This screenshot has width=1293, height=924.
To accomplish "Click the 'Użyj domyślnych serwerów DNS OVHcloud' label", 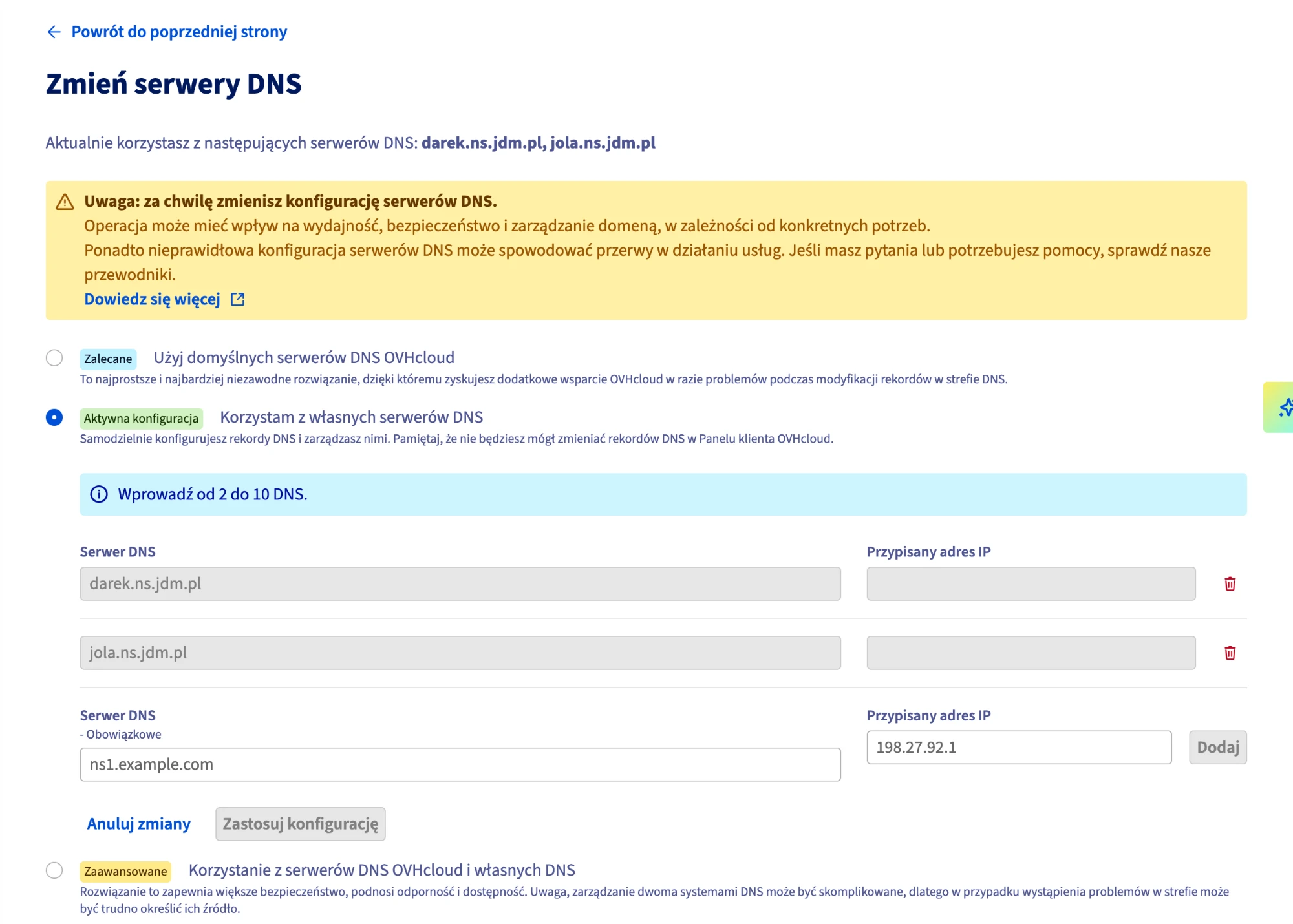I will 304,358.
